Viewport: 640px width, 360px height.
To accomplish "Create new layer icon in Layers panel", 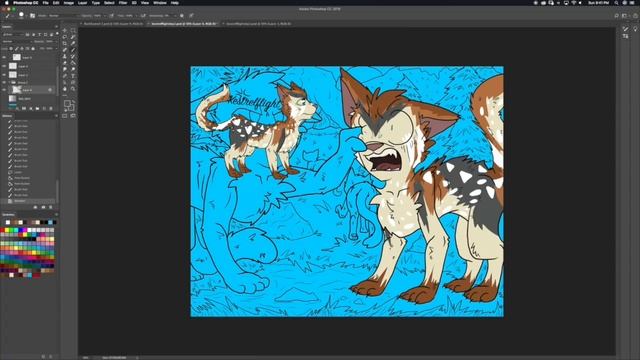I will 44,109.
